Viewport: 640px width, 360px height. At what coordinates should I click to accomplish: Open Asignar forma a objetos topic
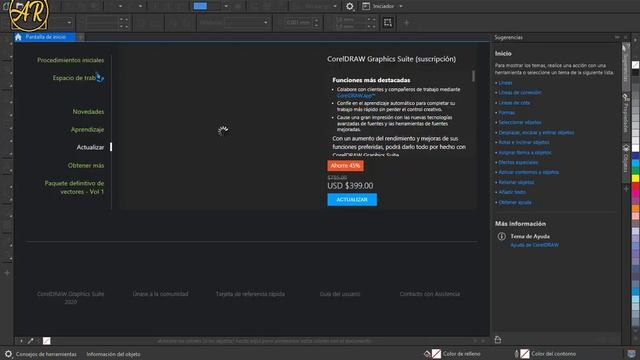pyautogui.click(x=525, y=153)
